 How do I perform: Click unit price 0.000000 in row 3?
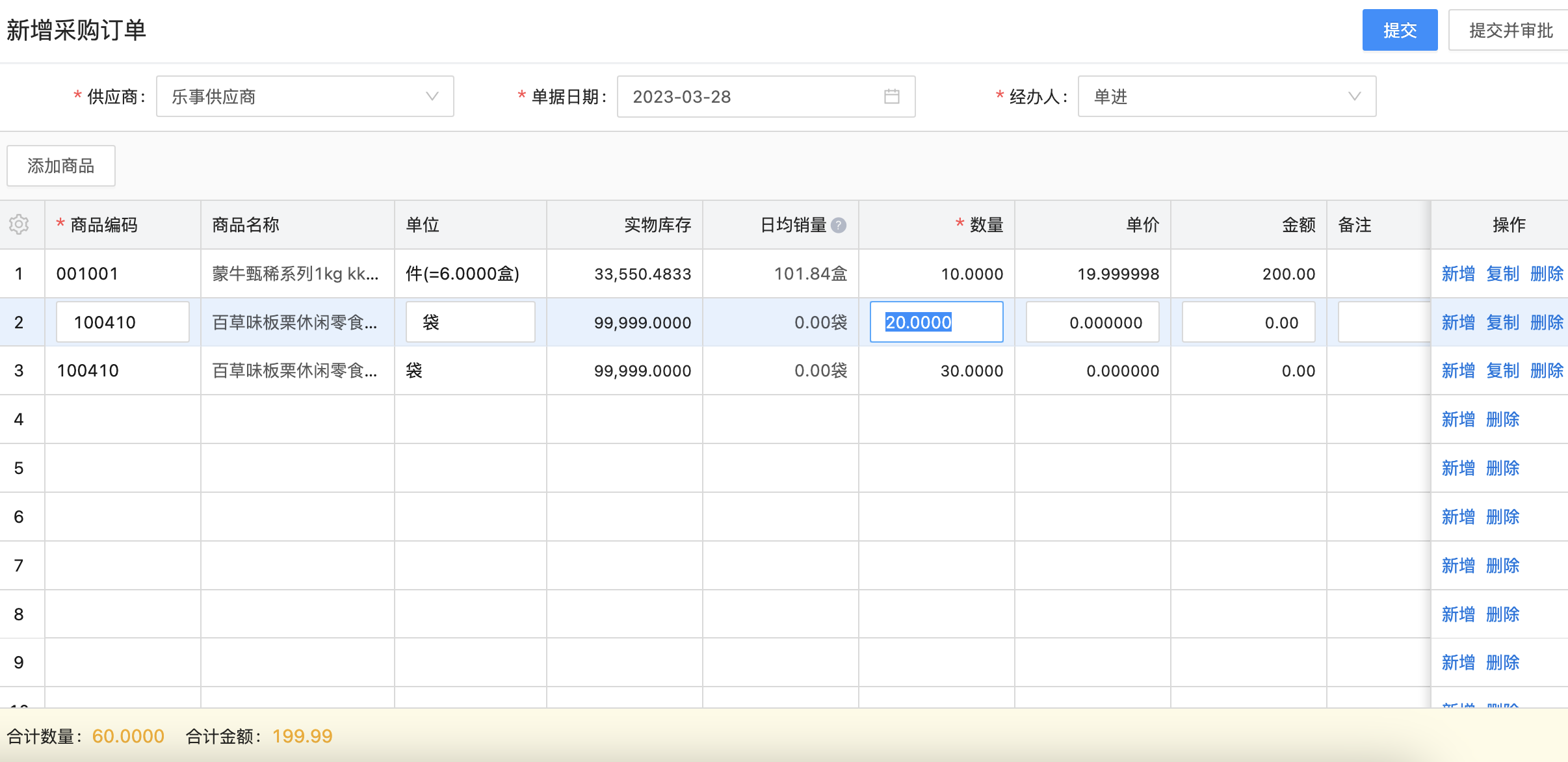click(1123, 371)
